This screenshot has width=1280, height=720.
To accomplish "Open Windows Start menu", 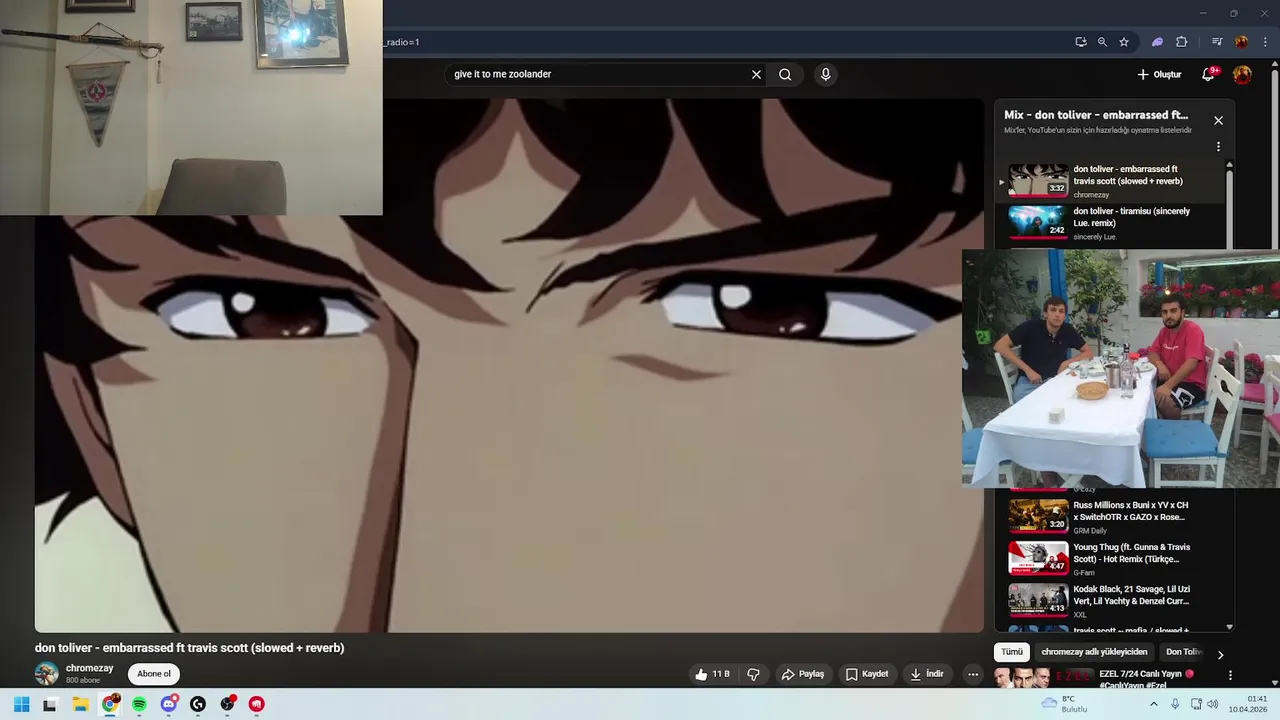I will tap(21, 704).
